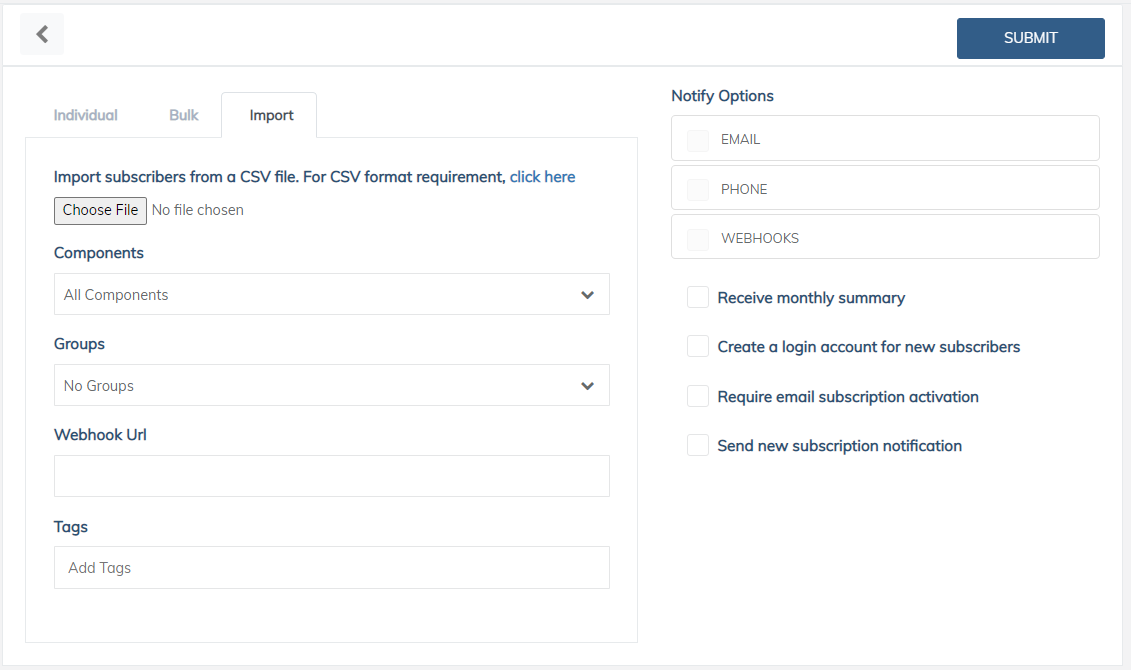Enable Receive monthly summary
This screenshot has height=670, width=1131.
pyautogui.click(x=697, y=297)
